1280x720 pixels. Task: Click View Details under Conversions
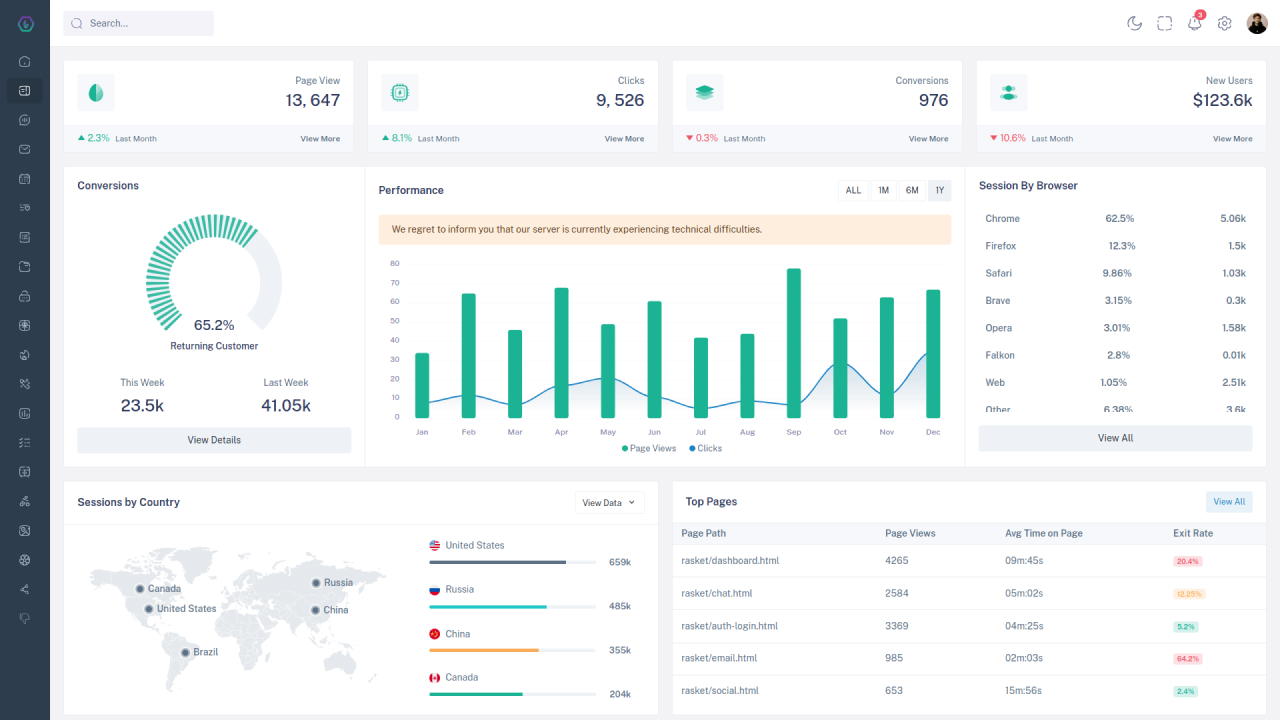point(213,440)
